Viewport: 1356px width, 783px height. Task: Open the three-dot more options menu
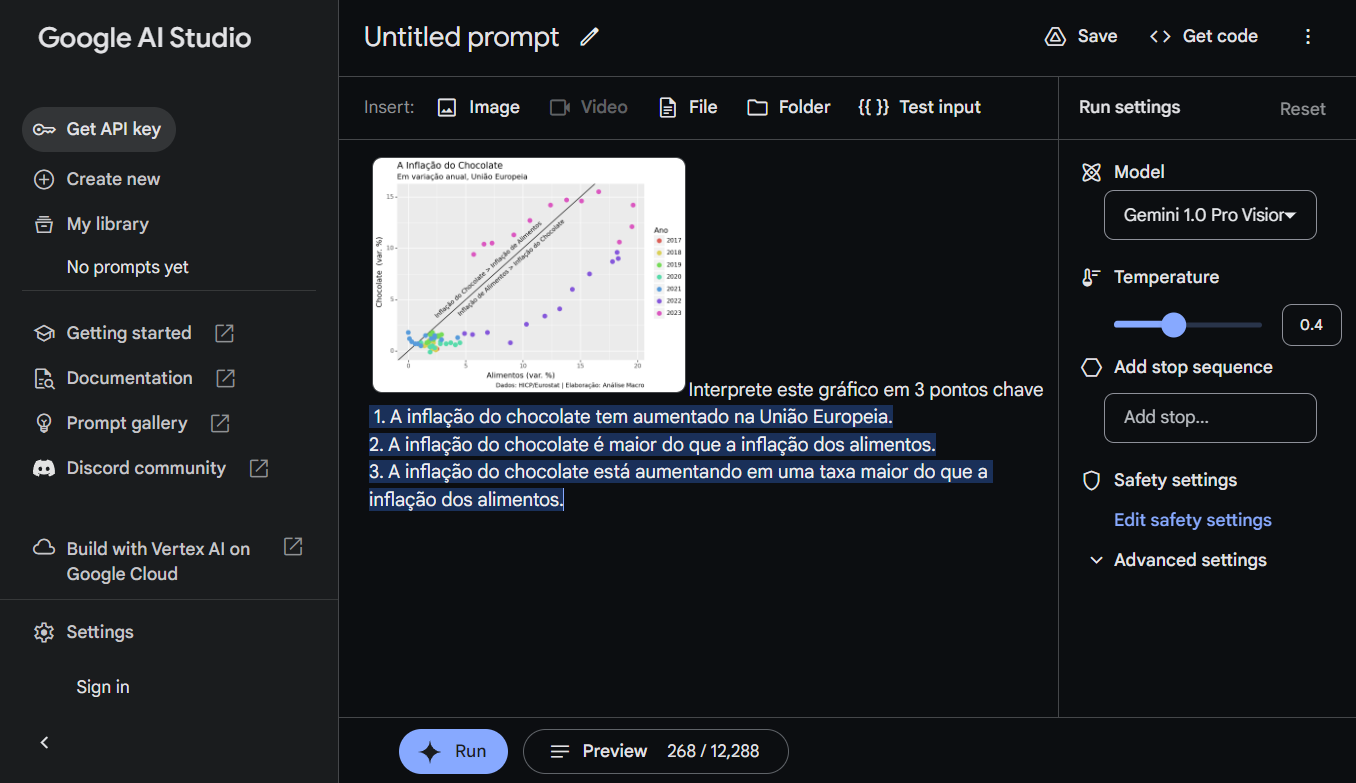point(1308,37)
